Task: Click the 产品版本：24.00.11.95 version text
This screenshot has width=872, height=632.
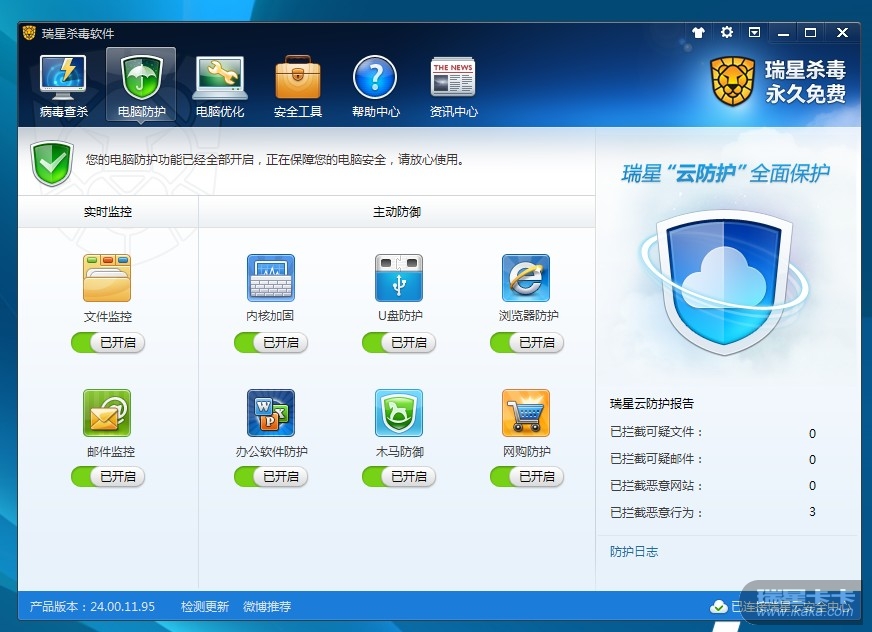Action: tap(92, 606)
